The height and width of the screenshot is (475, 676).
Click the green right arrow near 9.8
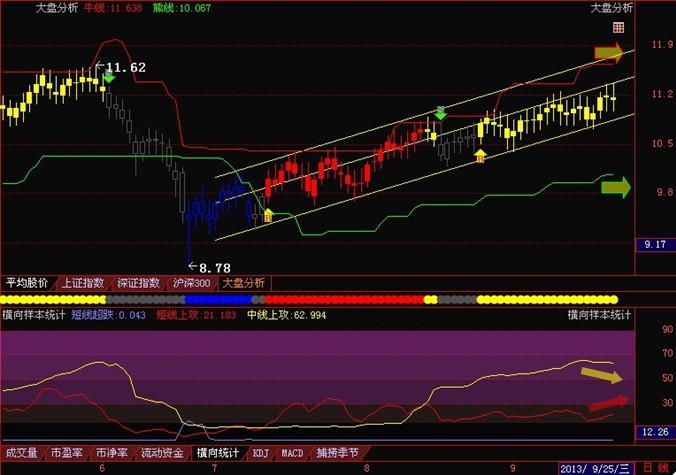616,186
